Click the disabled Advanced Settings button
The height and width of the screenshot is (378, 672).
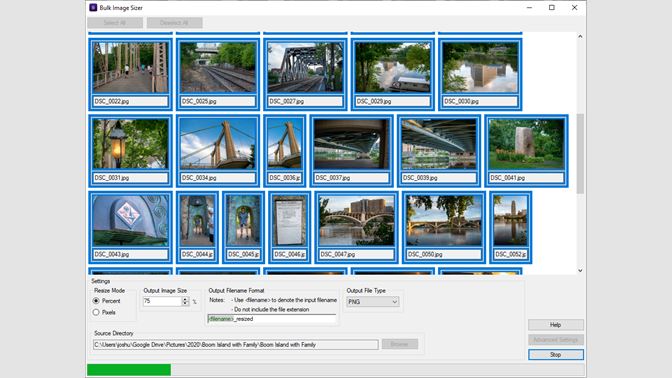tap(556, 340)
